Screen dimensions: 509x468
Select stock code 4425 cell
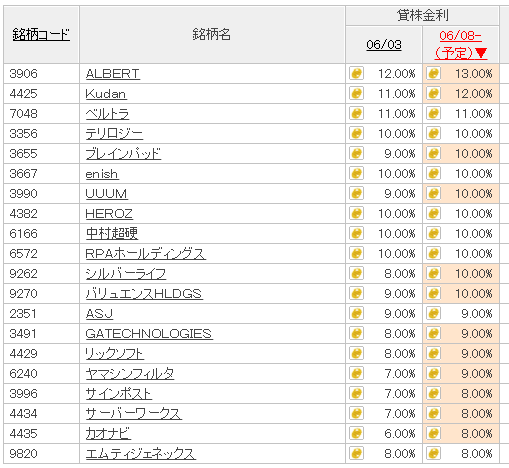point(41,93)
